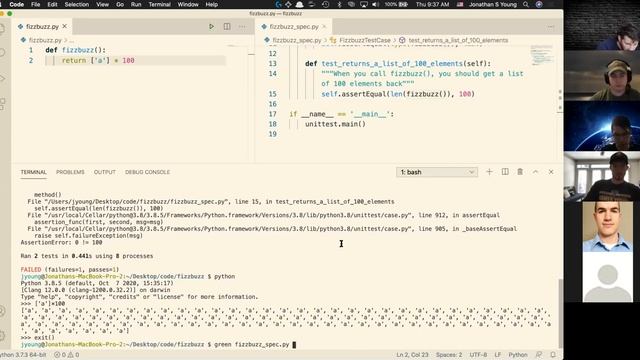Click fizzbuzz_spec.py in the breadcrumb

coord(297,40)
